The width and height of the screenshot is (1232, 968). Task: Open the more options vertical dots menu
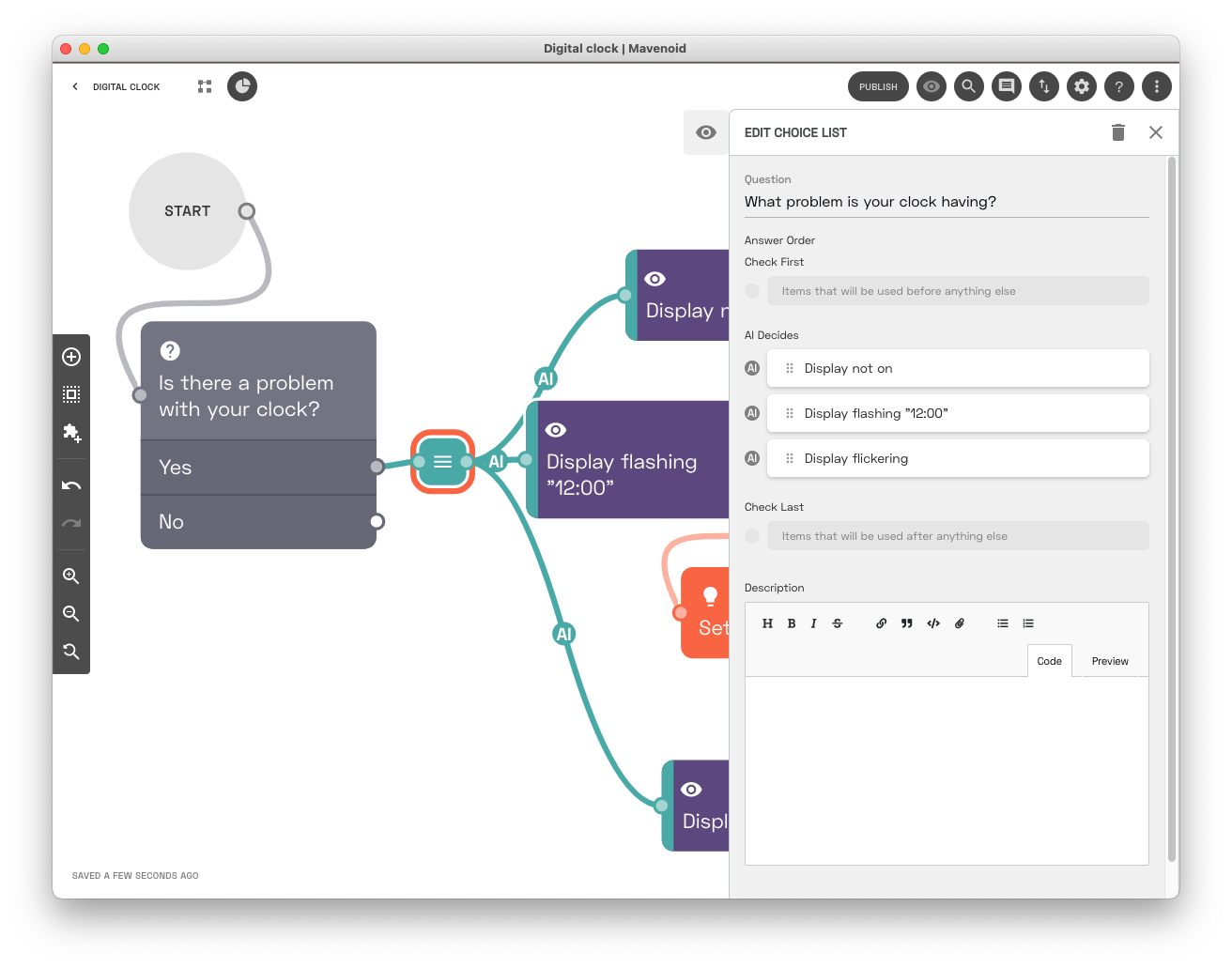(1157, 86)
